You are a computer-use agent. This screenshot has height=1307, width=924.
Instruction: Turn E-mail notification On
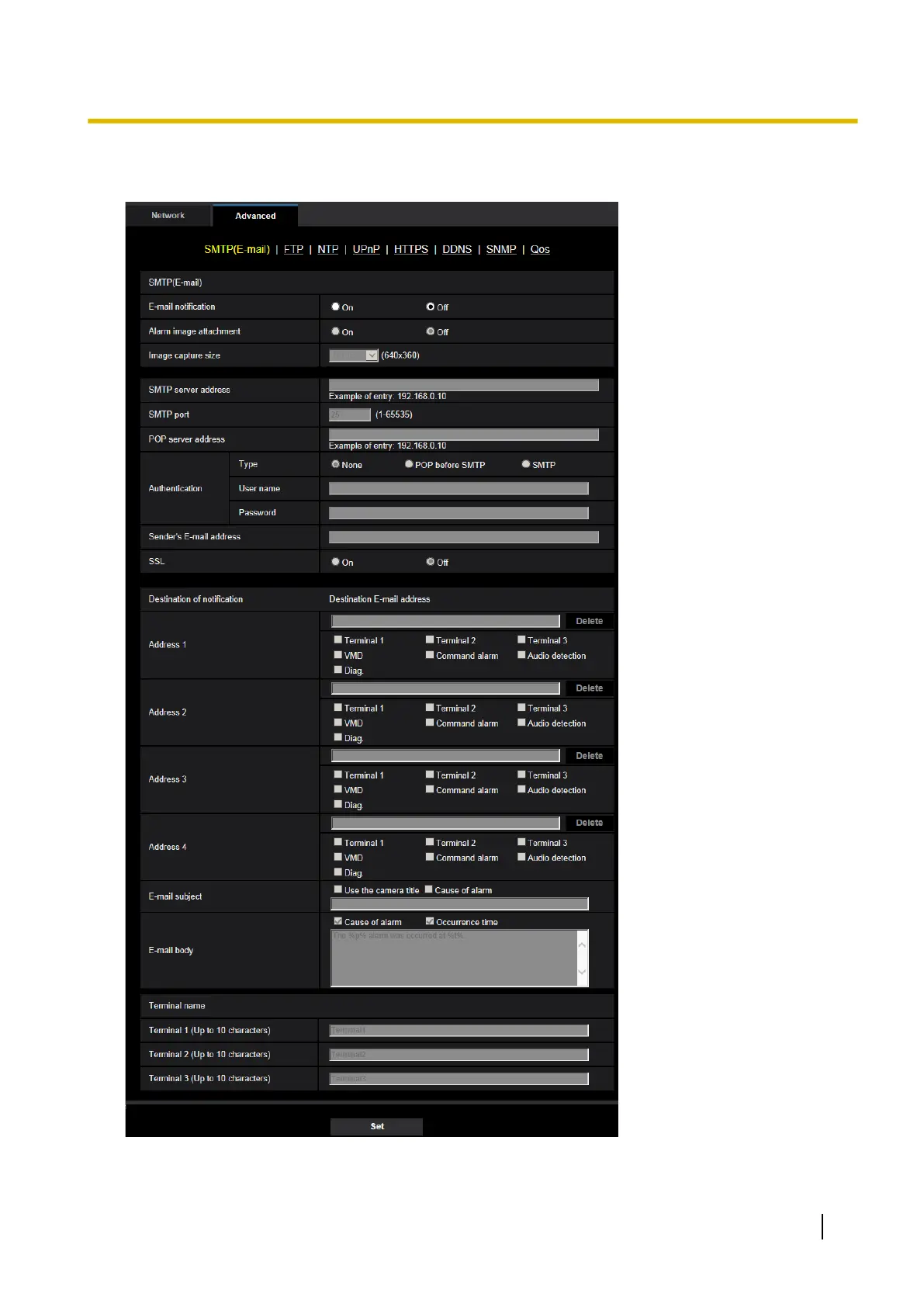pos(336,307)
